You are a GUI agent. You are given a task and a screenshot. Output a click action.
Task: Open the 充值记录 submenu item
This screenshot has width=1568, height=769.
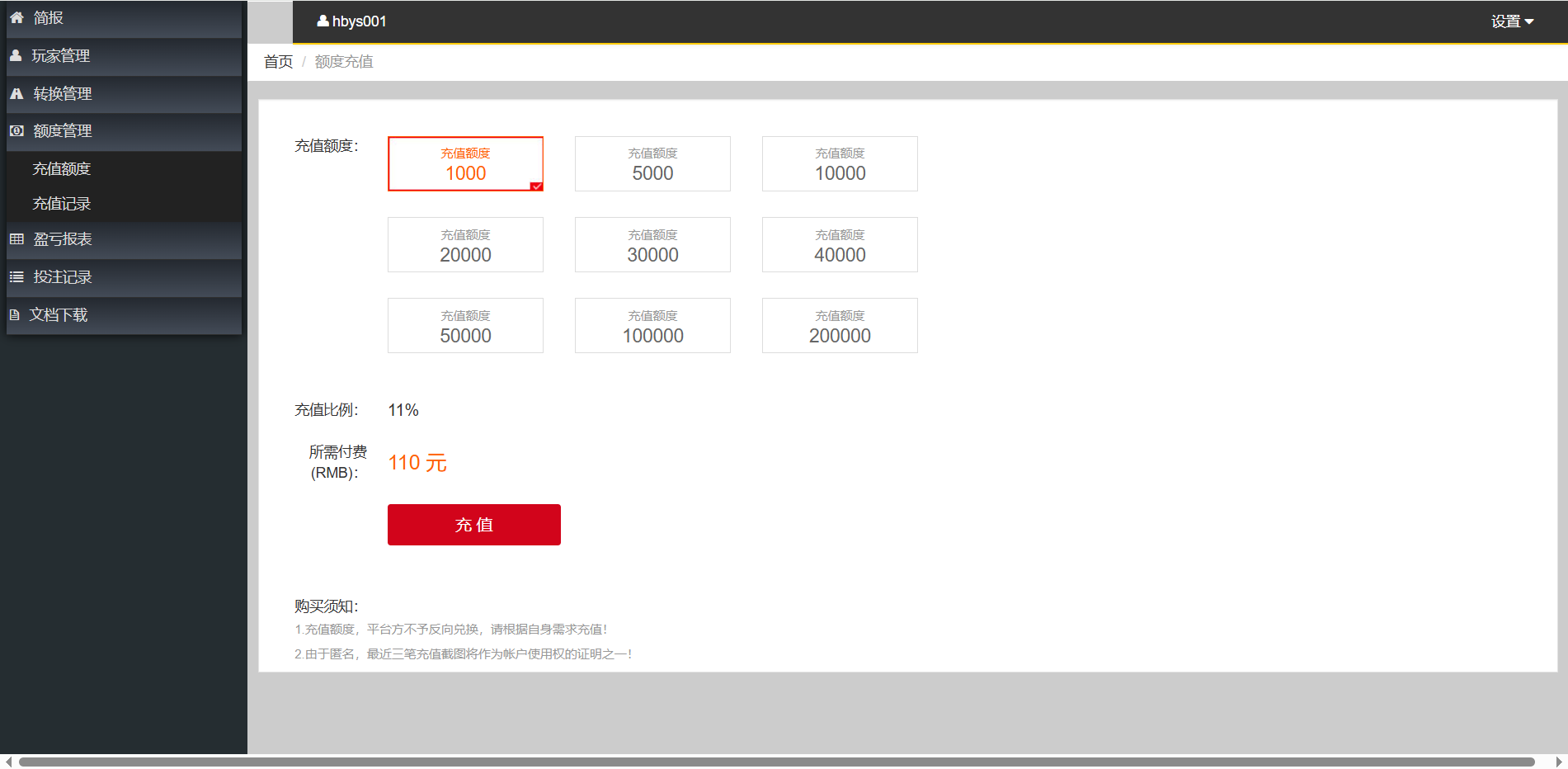[62, 204]
